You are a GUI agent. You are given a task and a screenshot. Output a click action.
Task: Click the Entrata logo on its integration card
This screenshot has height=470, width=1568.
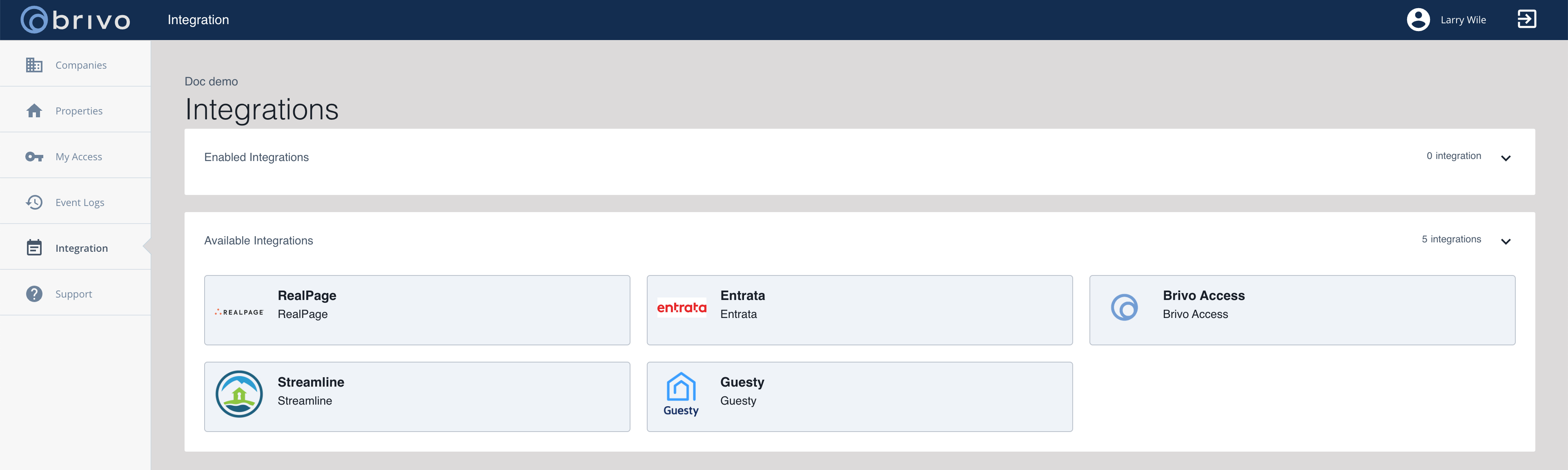pyautogui.click(x=682, y=307)
